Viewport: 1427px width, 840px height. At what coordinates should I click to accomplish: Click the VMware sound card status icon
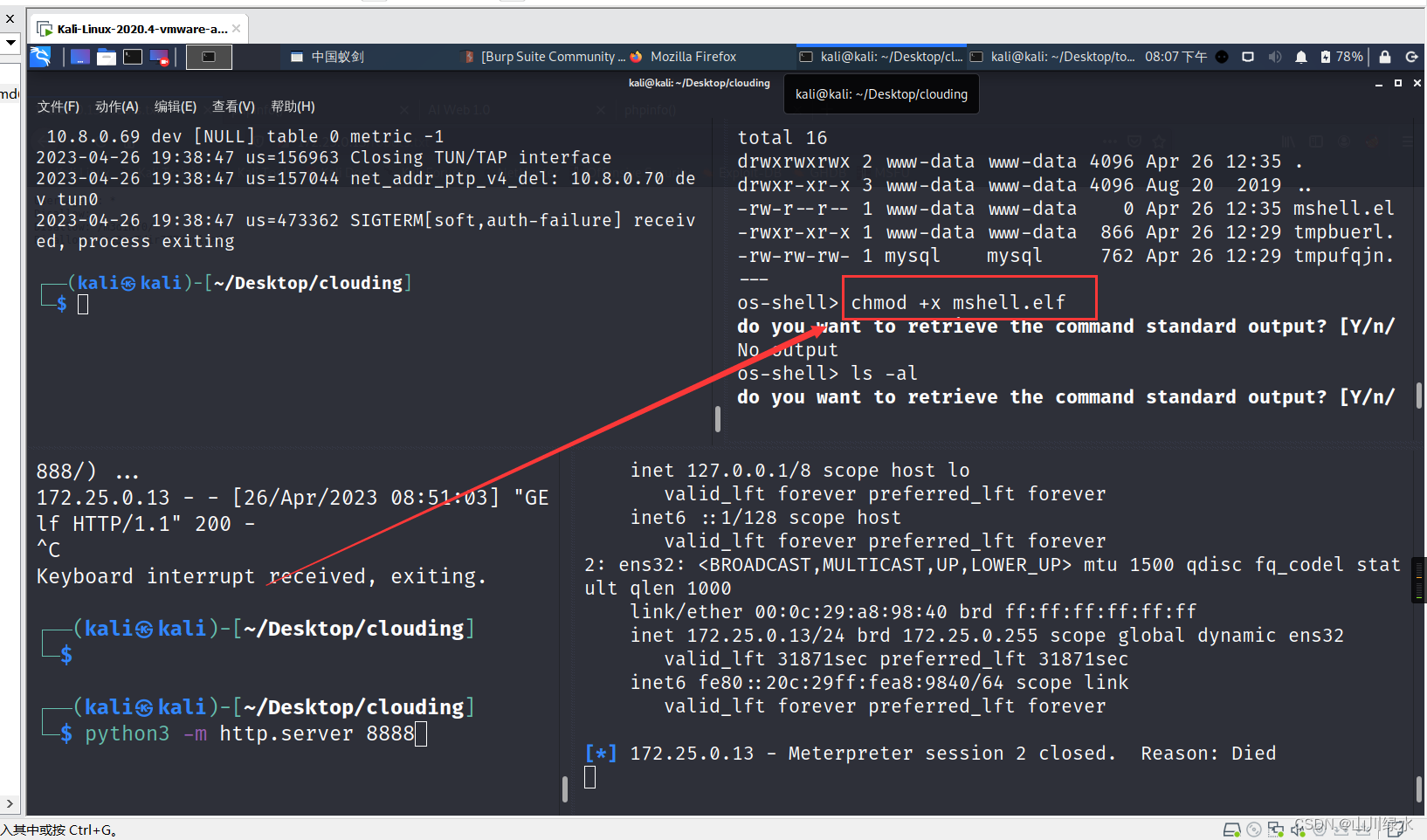tap(1299, 830)
